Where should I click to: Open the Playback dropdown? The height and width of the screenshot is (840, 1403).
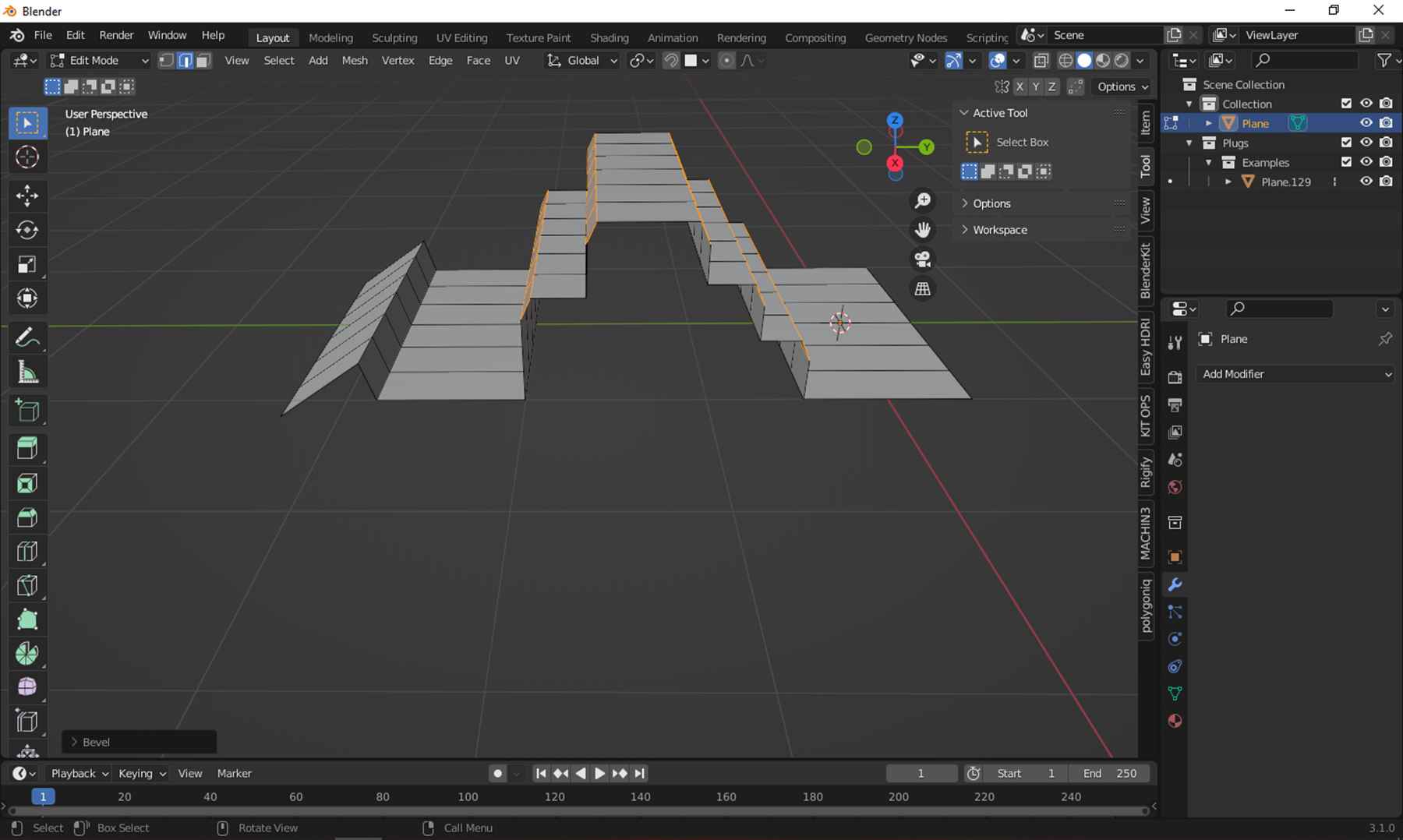[79, 773]
